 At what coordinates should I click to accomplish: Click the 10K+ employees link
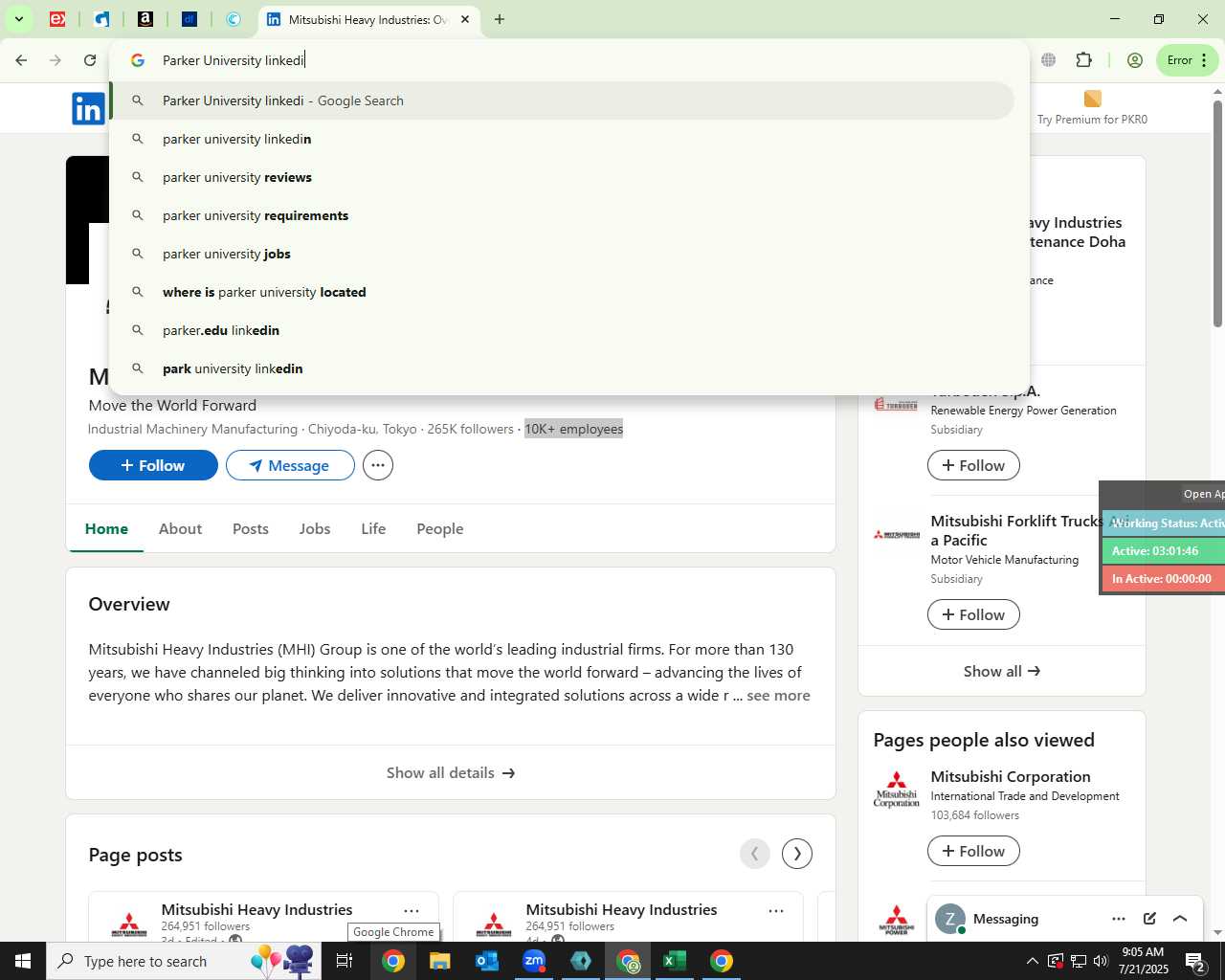(574, 429)
